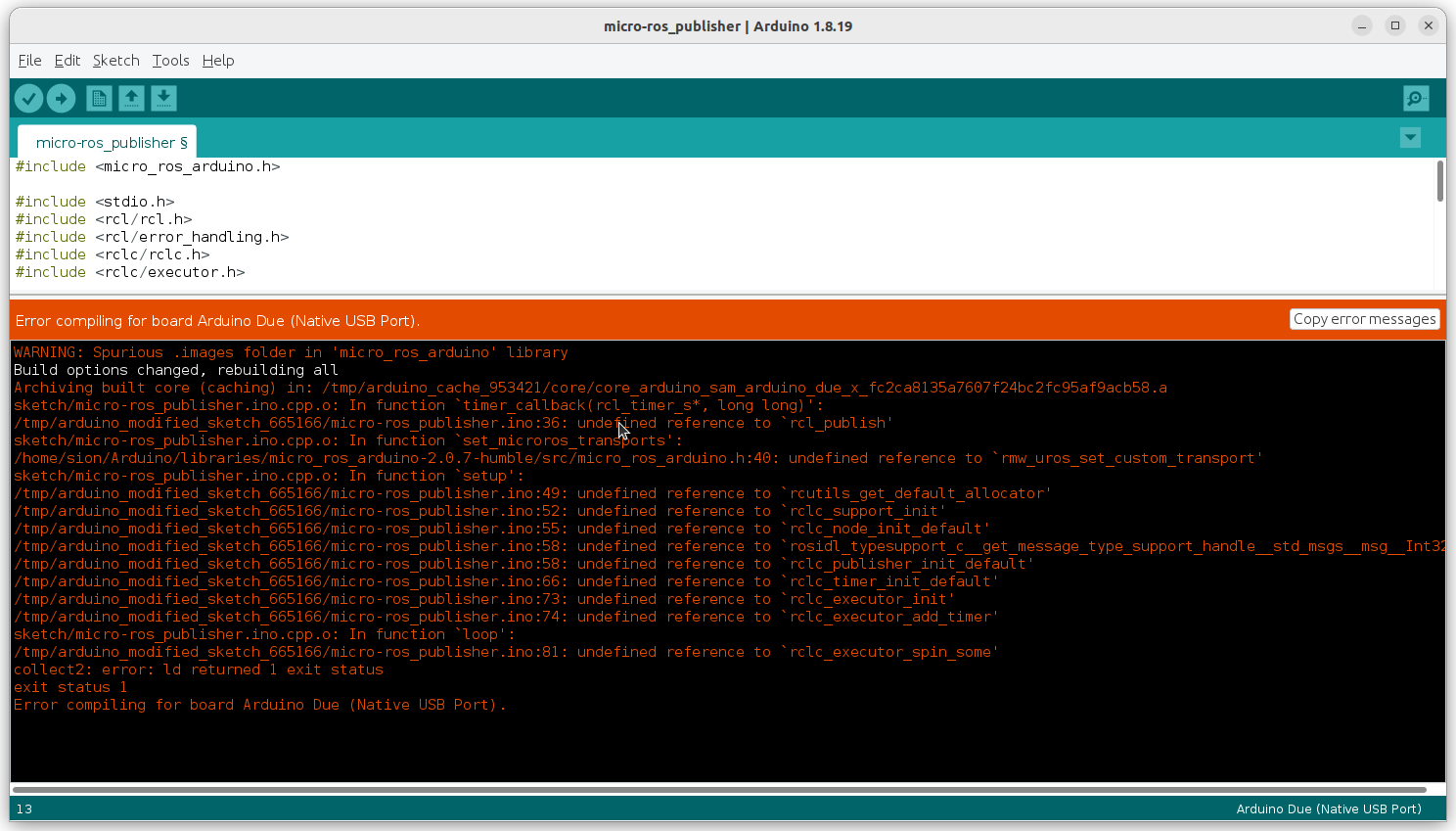Click the rosidl_typesupport error line
Image resolution: width=1456 pixels, height=831 pixels.
click(x=729, y=546)
